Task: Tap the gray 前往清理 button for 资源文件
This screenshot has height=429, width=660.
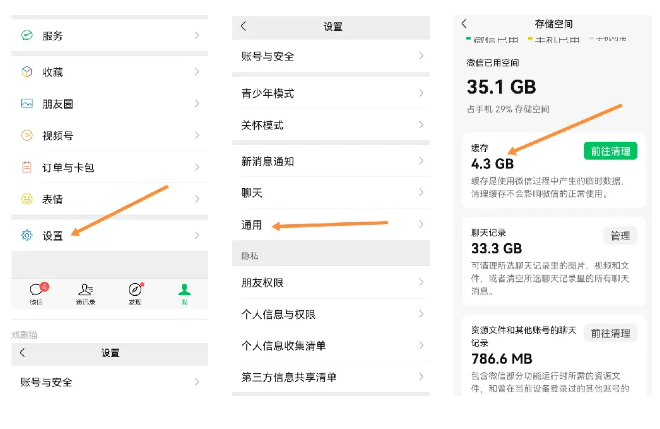Action: pyautogui.click(x=610, y=333)
